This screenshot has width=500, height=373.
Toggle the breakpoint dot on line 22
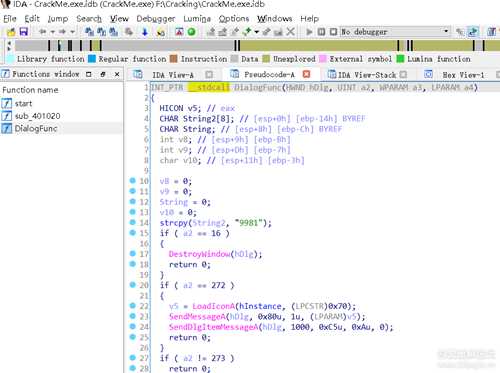click(133, 305)
